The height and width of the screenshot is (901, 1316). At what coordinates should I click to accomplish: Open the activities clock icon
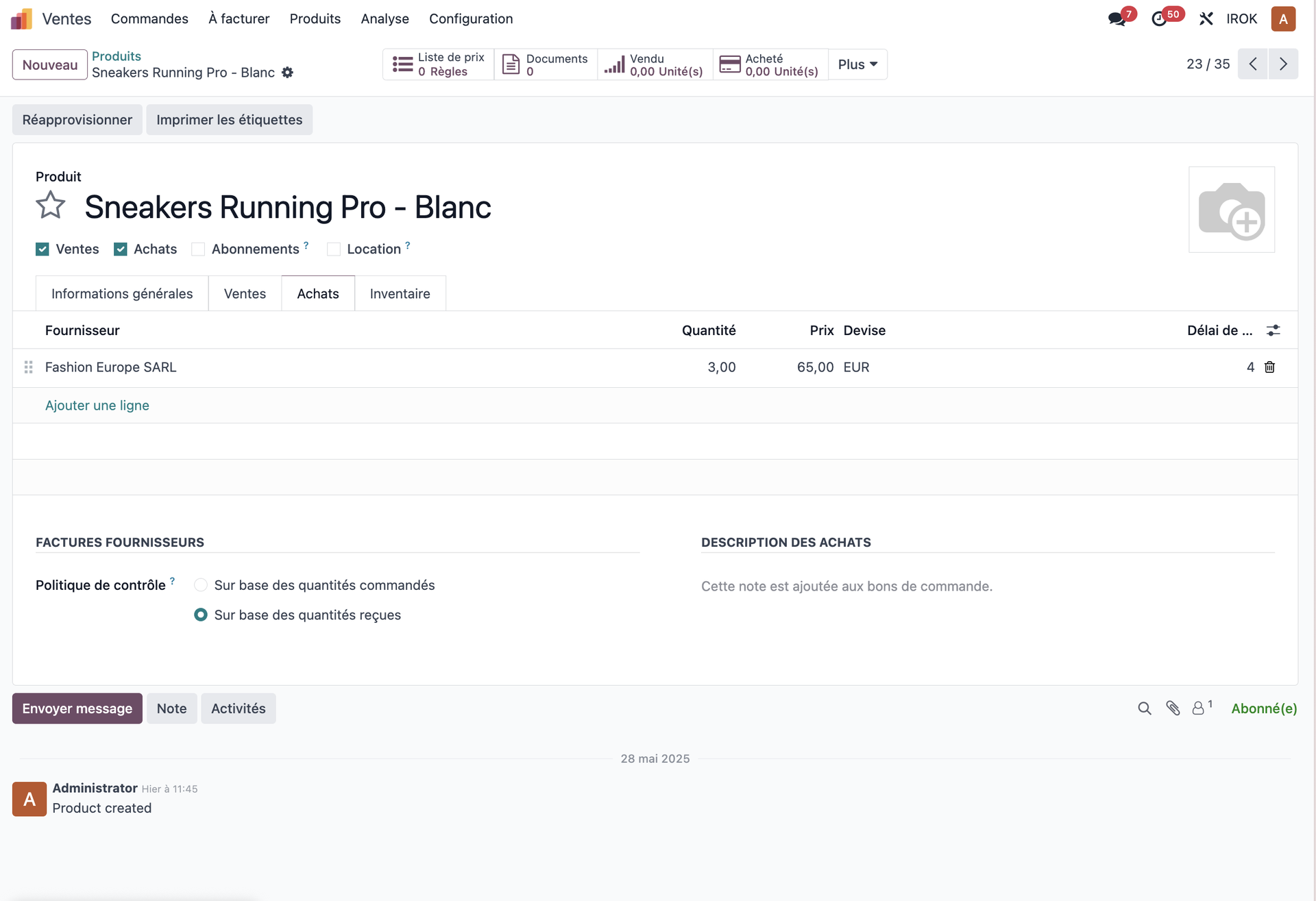tap(1159, 18)
